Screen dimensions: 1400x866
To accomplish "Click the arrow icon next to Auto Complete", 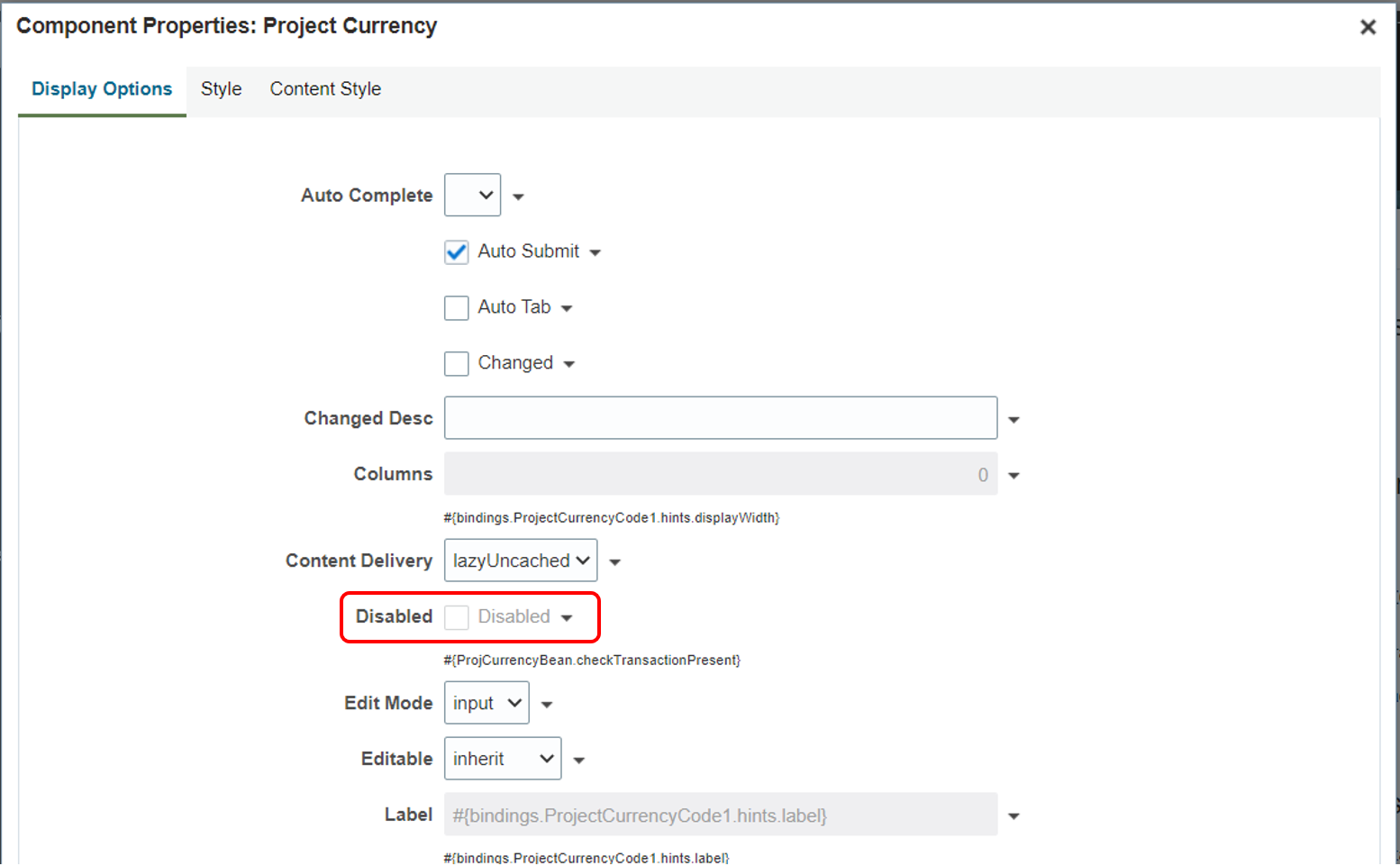I will [x=518, y=196].
